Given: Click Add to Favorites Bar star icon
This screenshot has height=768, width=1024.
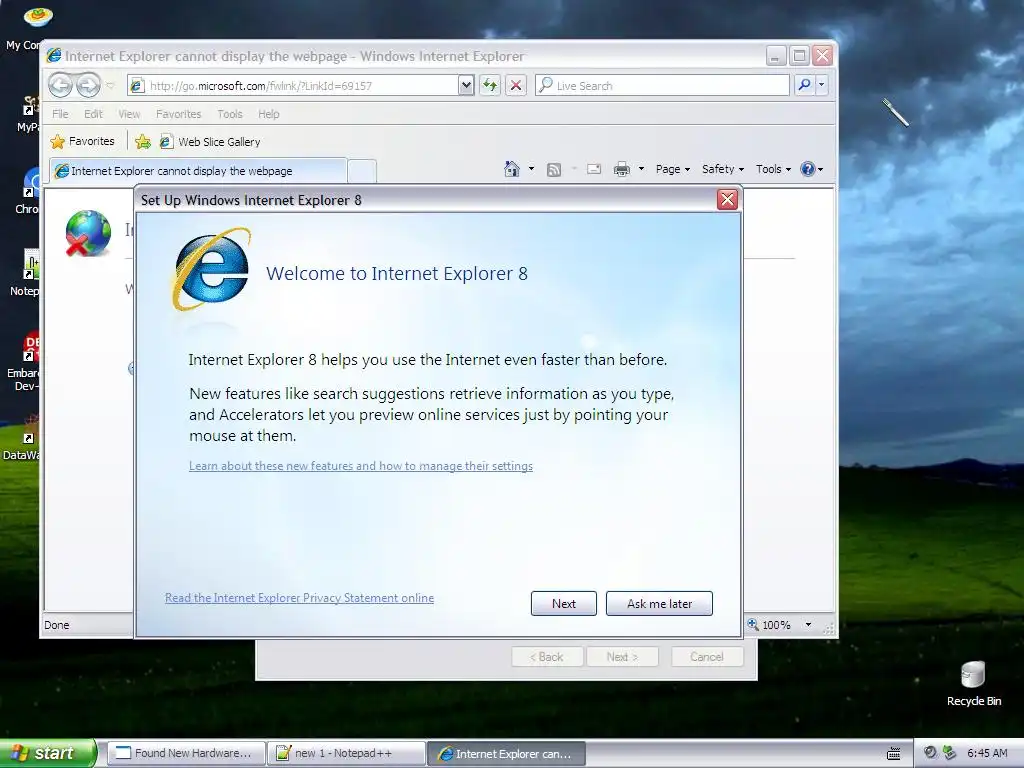Looking at the screenshot, I should (x=143, y=141).
